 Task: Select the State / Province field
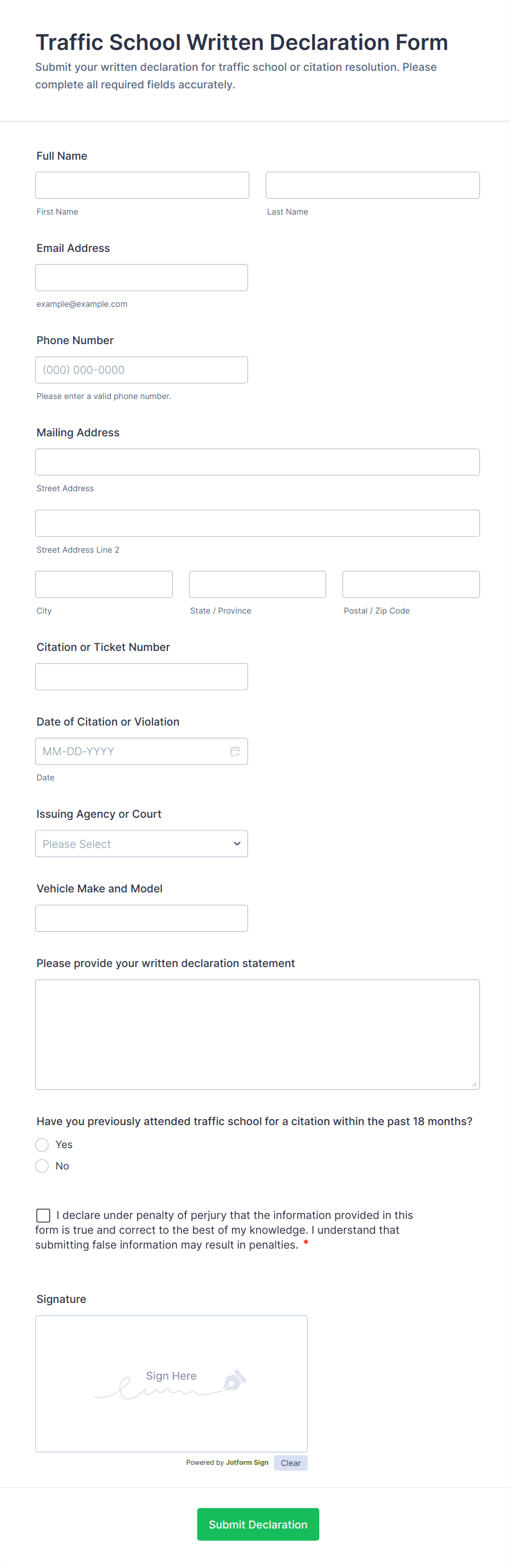257,585
